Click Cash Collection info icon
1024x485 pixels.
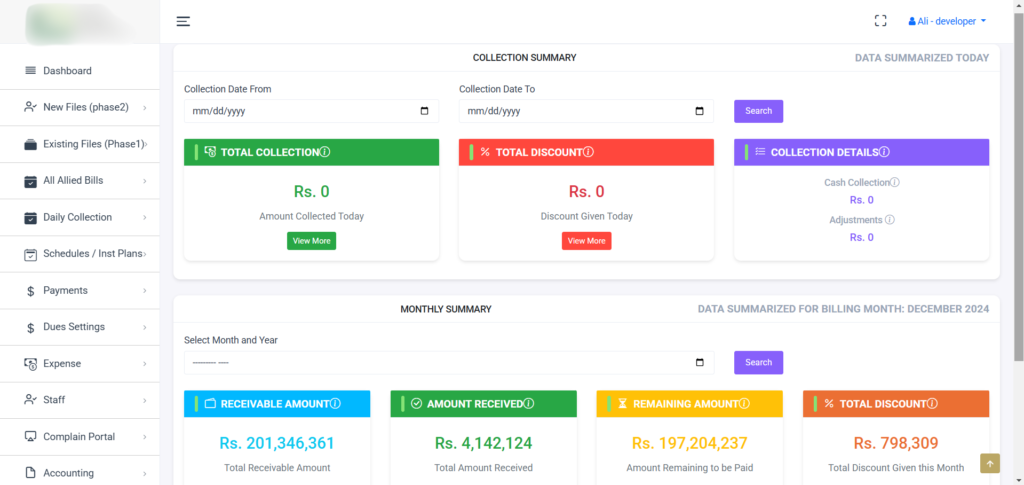[x=895, y=183]
